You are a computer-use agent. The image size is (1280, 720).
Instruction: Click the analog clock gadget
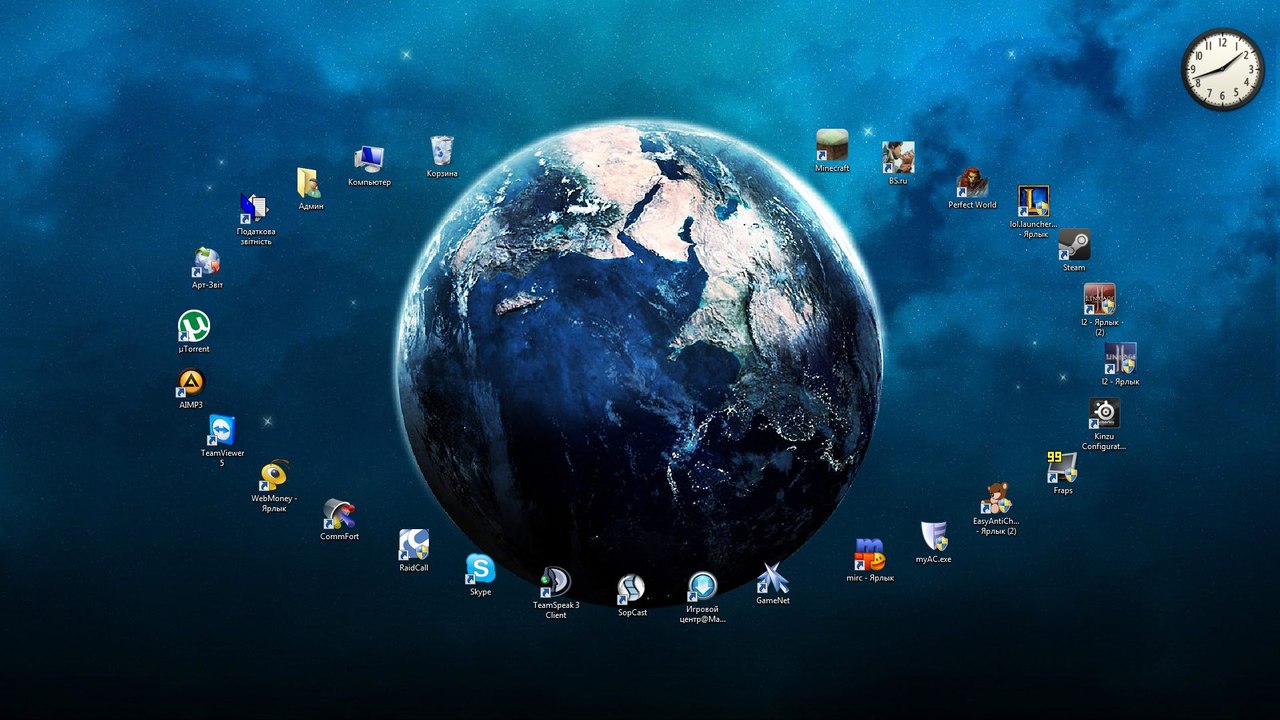1222,69
